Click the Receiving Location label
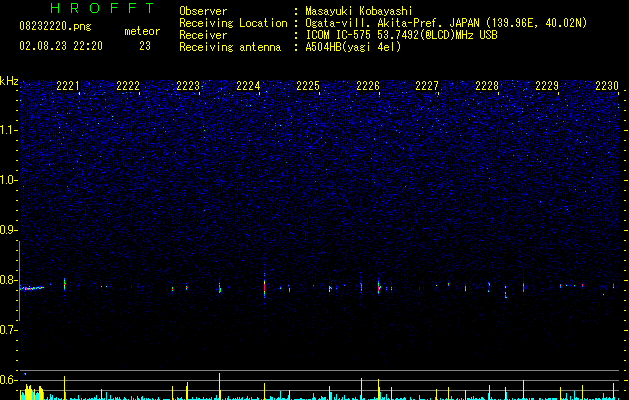629x400 pixels. tap(233, 23)
